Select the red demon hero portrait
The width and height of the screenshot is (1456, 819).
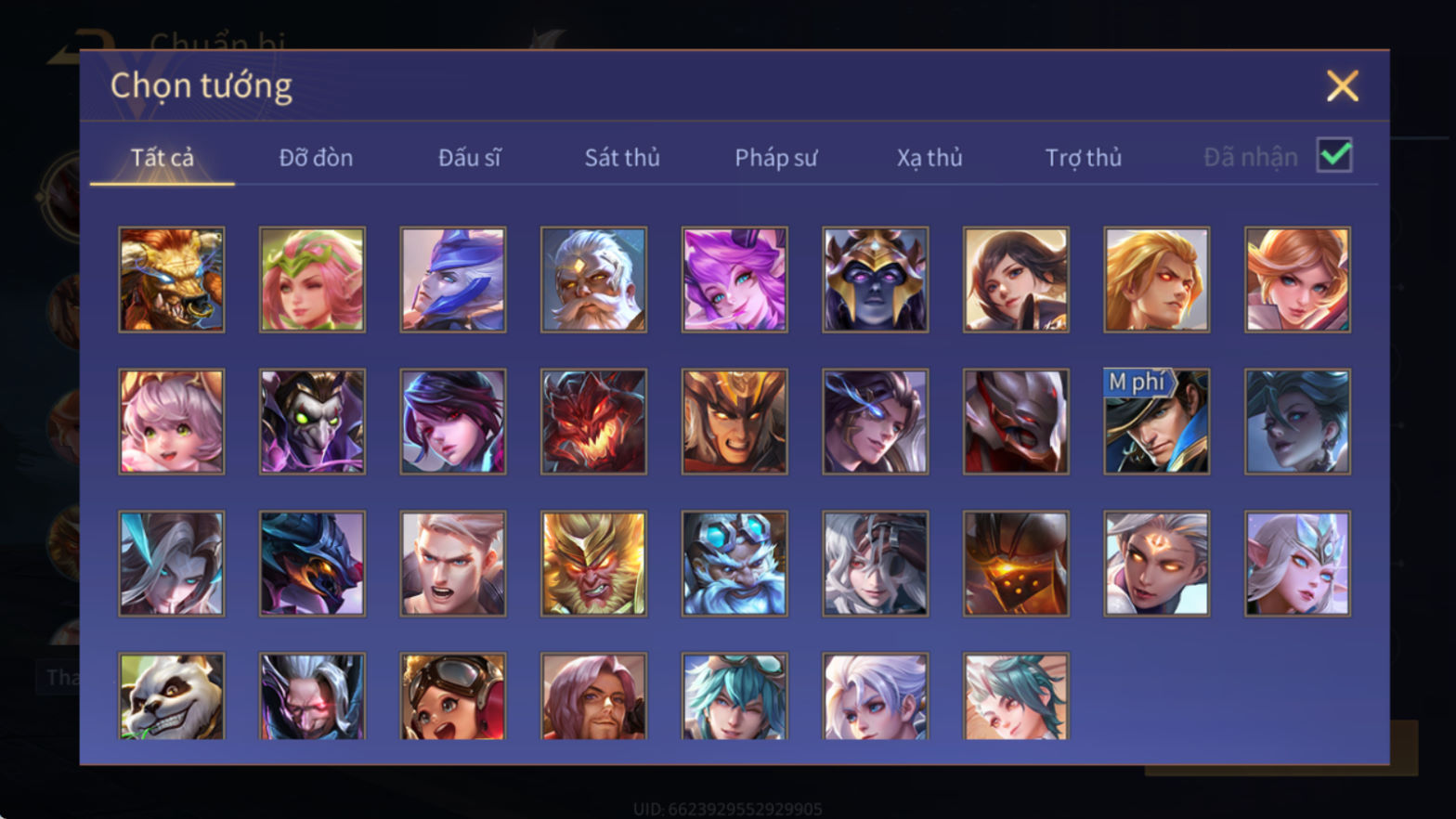point(593,422)
